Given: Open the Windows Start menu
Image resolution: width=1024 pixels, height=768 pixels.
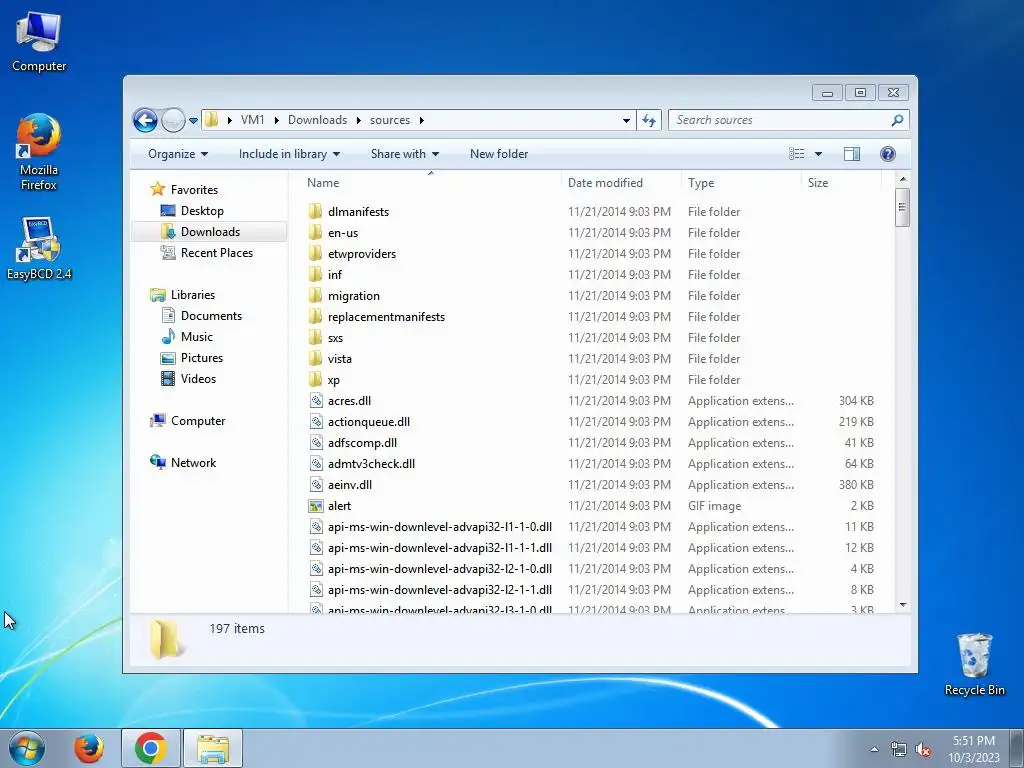Looking at the screenshot, I should (x=27, y=748).
